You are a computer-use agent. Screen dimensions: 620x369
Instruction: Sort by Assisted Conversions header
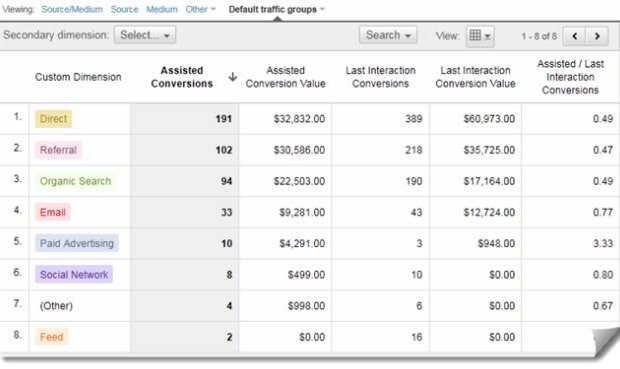pos(182,77)
